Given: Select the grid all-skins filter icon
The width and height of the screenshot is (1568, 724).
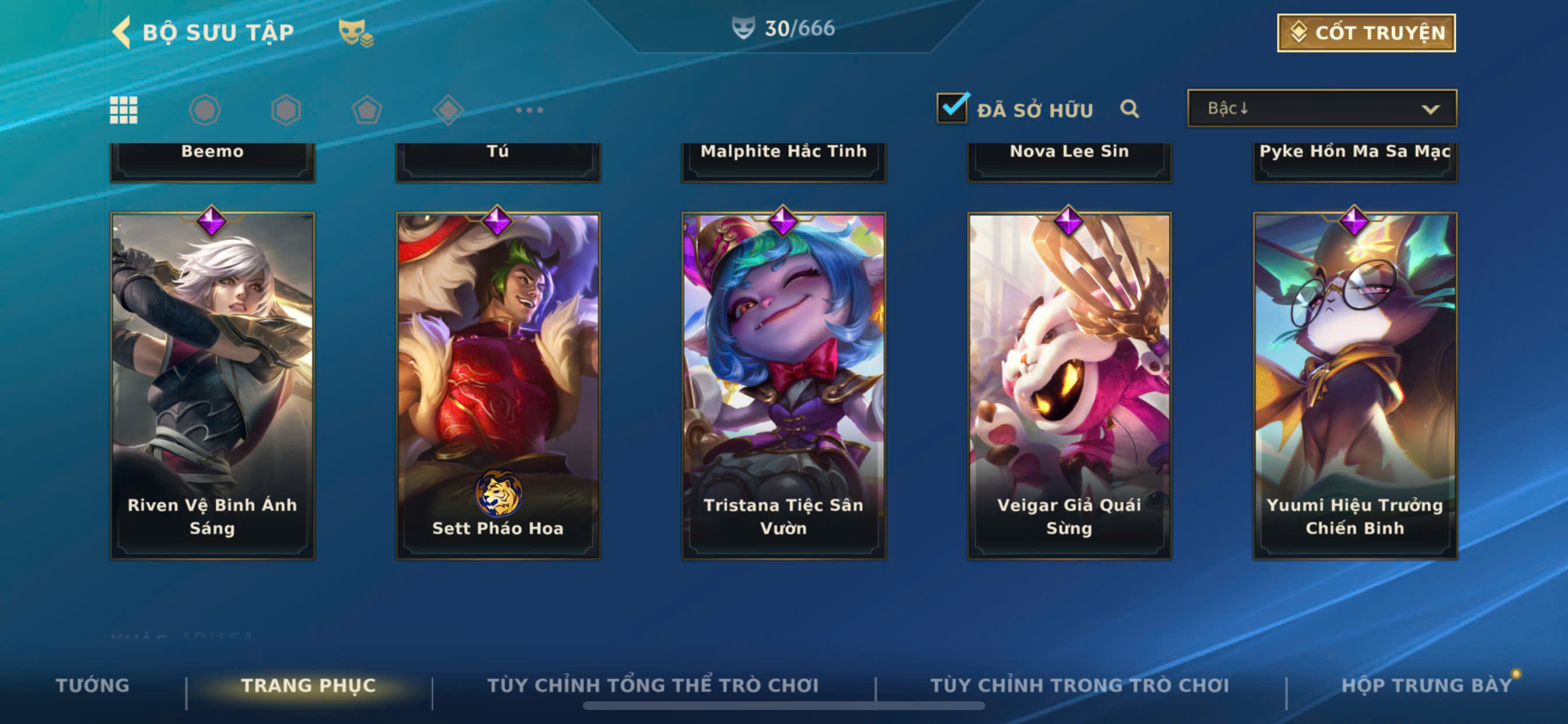Looking at the screenshot, I should (x=124, y=110).
